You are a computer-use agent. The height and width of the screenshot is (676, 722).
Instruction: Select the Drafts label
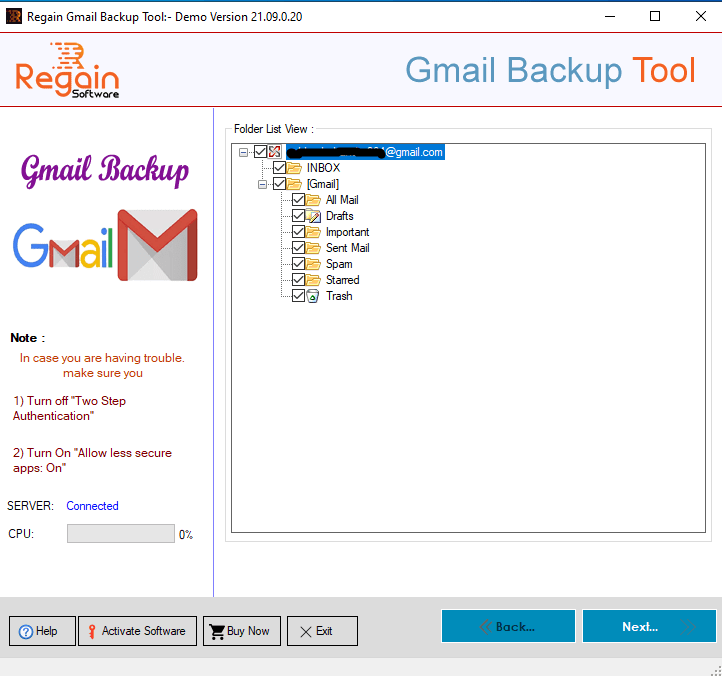pyautogui.click(x=340, y=216)
